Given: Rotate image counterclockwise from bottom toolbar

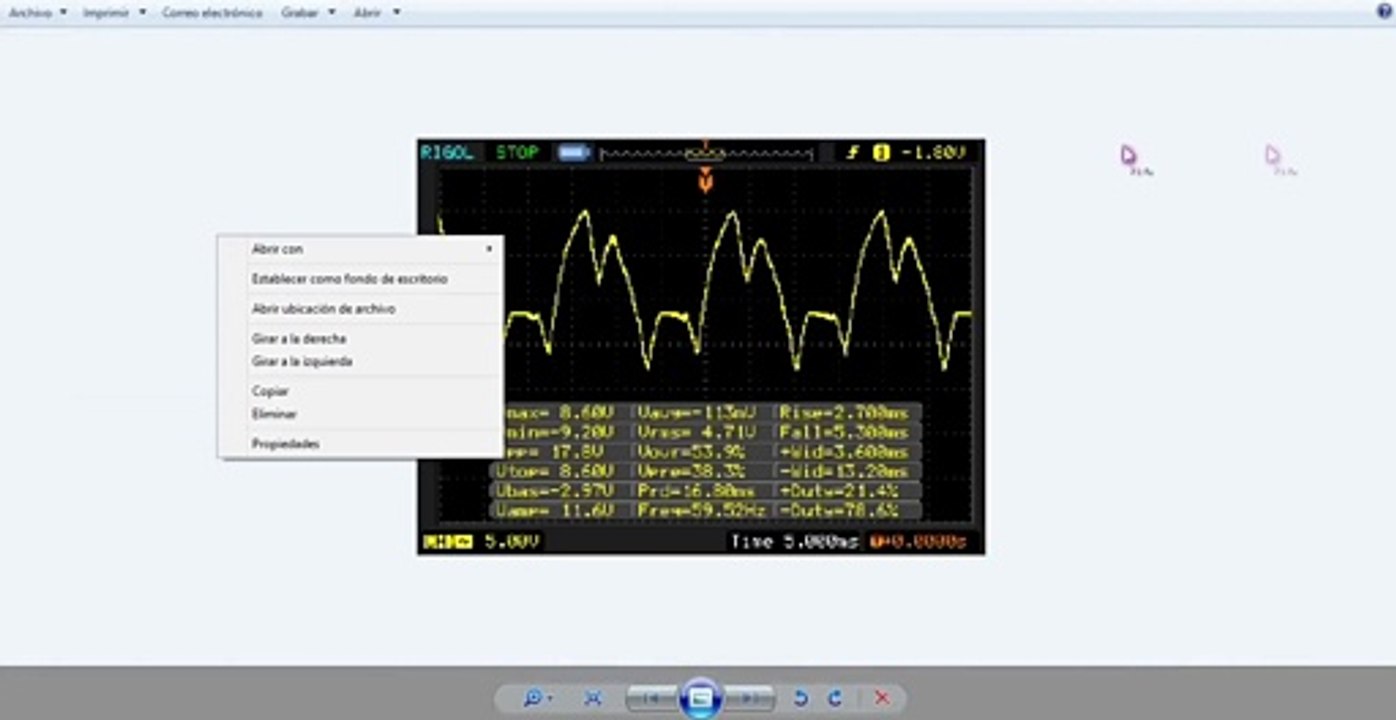Looking at the screenshot, I should point(800,698).
